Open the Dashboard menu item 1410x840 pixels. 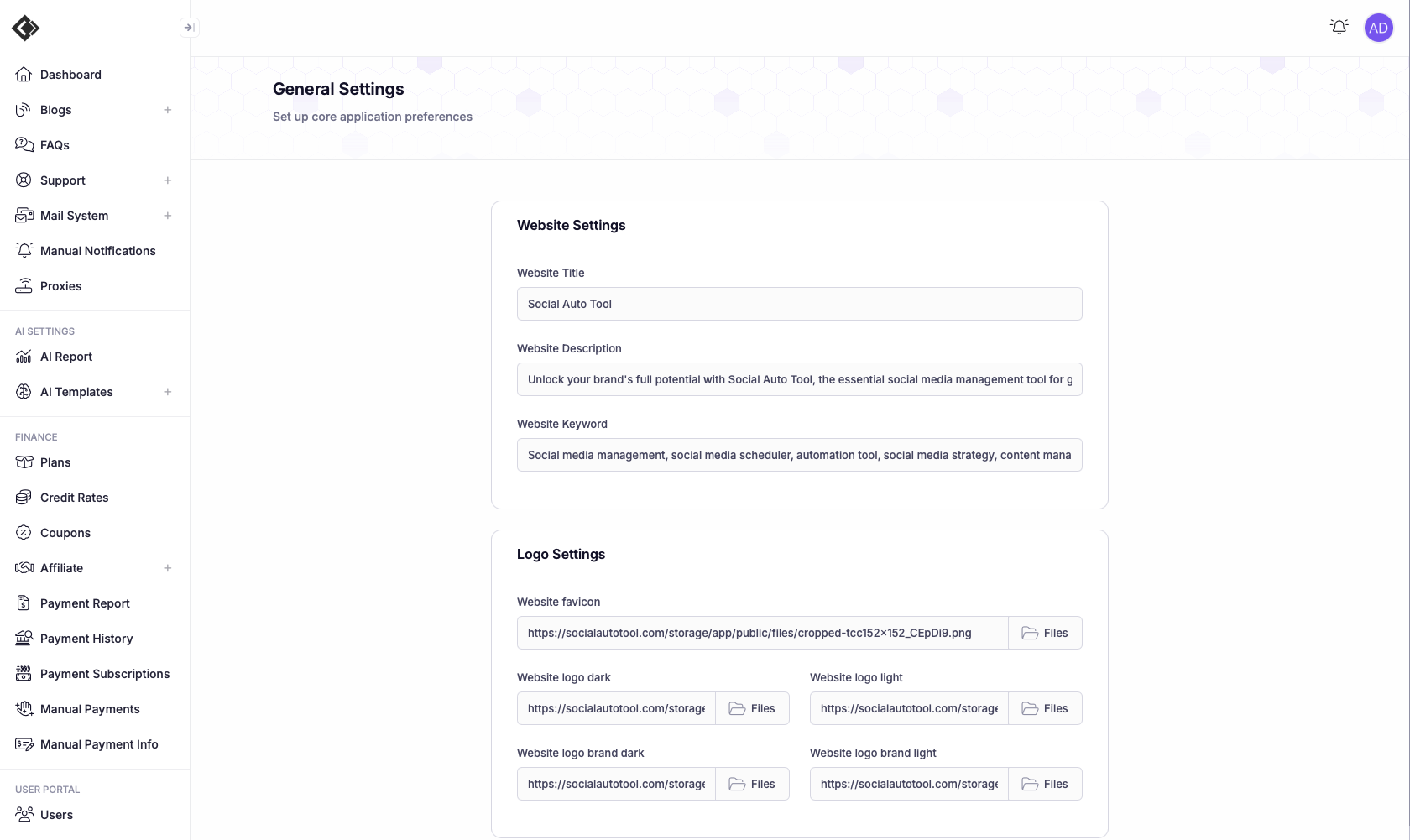tap(70, 75)
